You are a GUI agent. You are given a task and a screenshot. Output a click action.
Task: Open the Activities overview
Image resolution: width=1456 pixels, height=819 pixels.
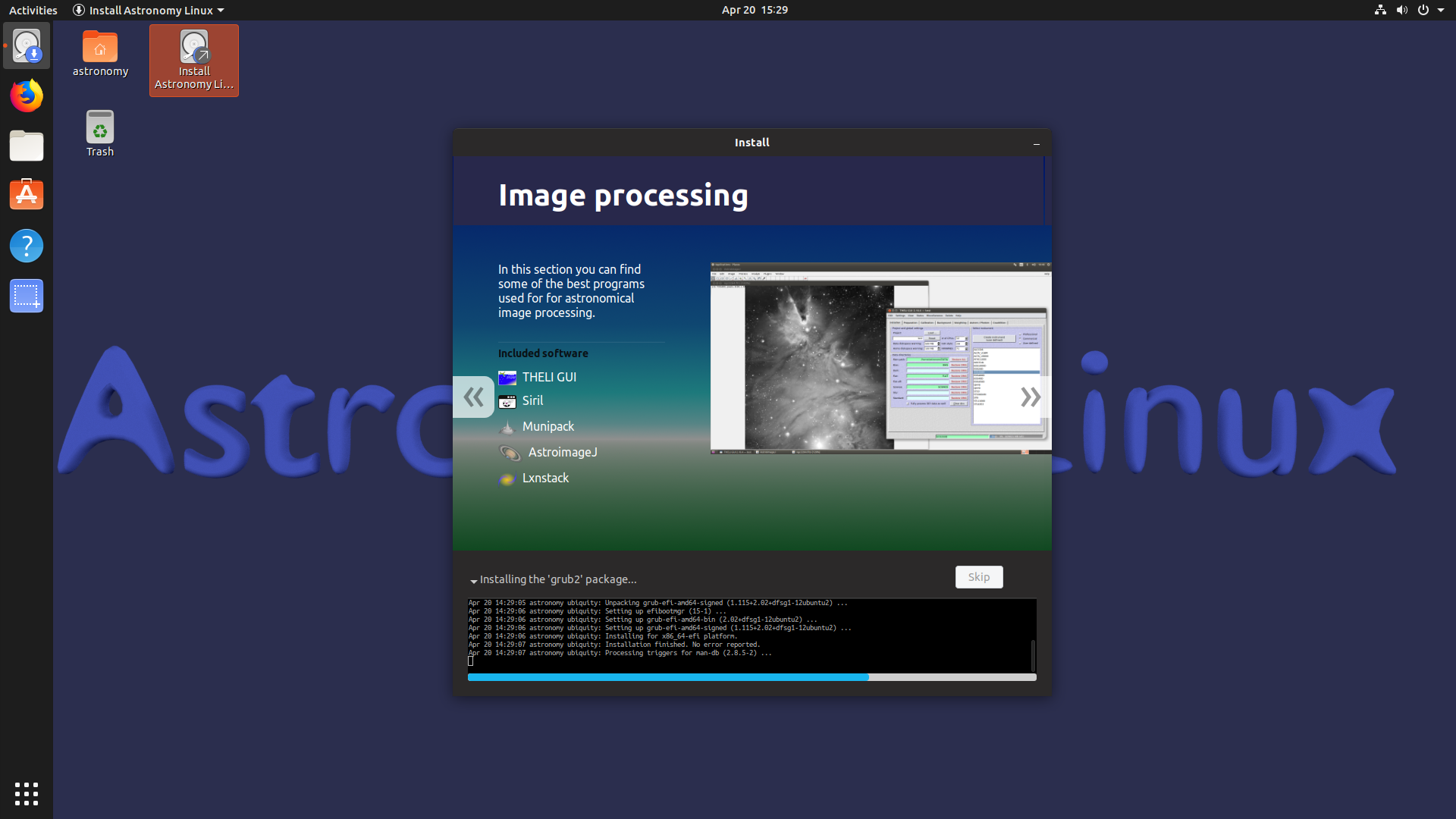click(33, 10)
